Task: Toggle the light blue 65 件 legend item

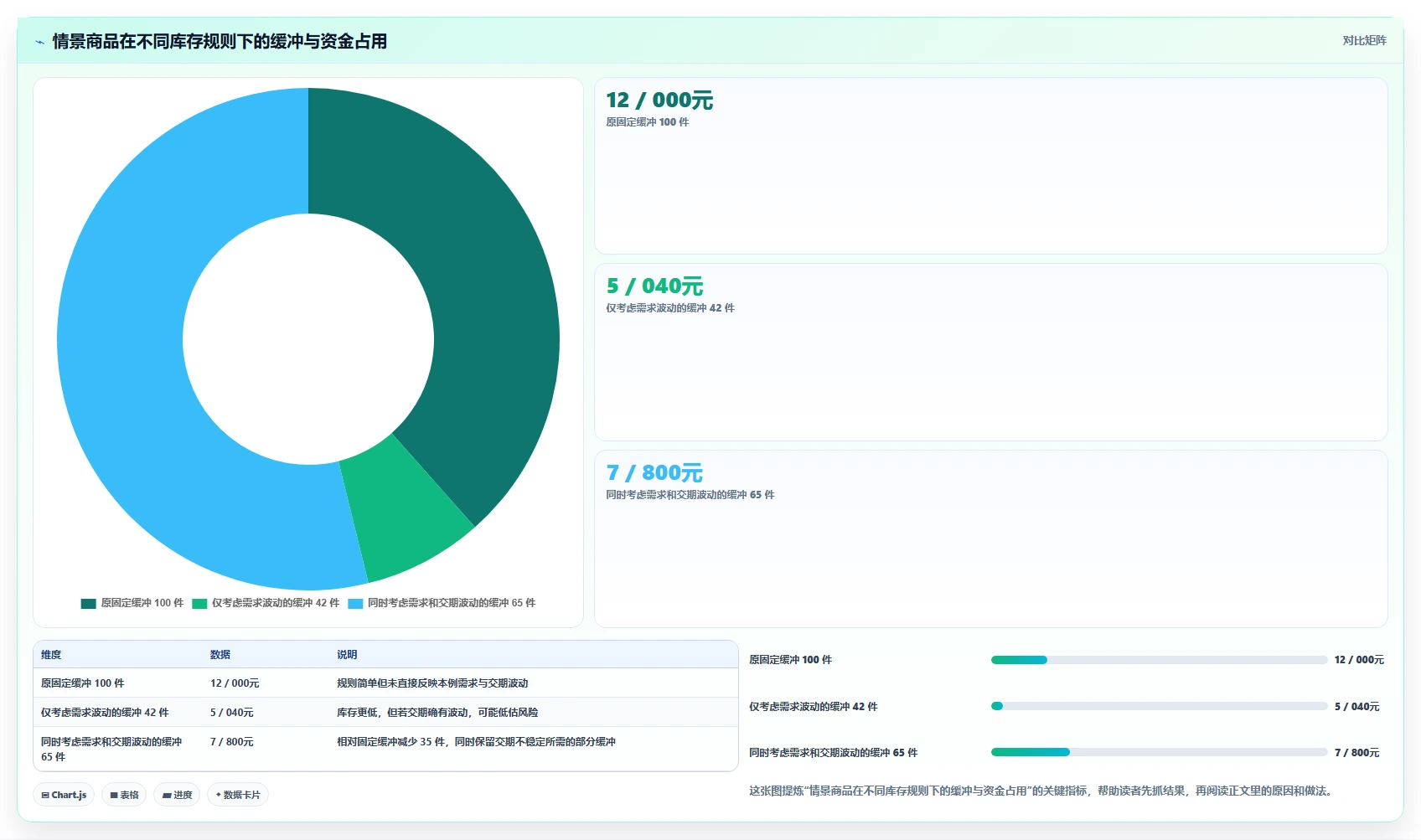Action: click(442, 603)
